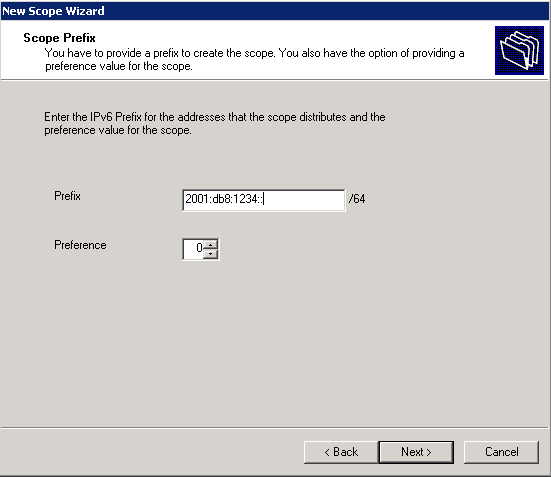Viewport: 551px width, 478px height.
Task: Click the Preference label
Action: (80, 245)
